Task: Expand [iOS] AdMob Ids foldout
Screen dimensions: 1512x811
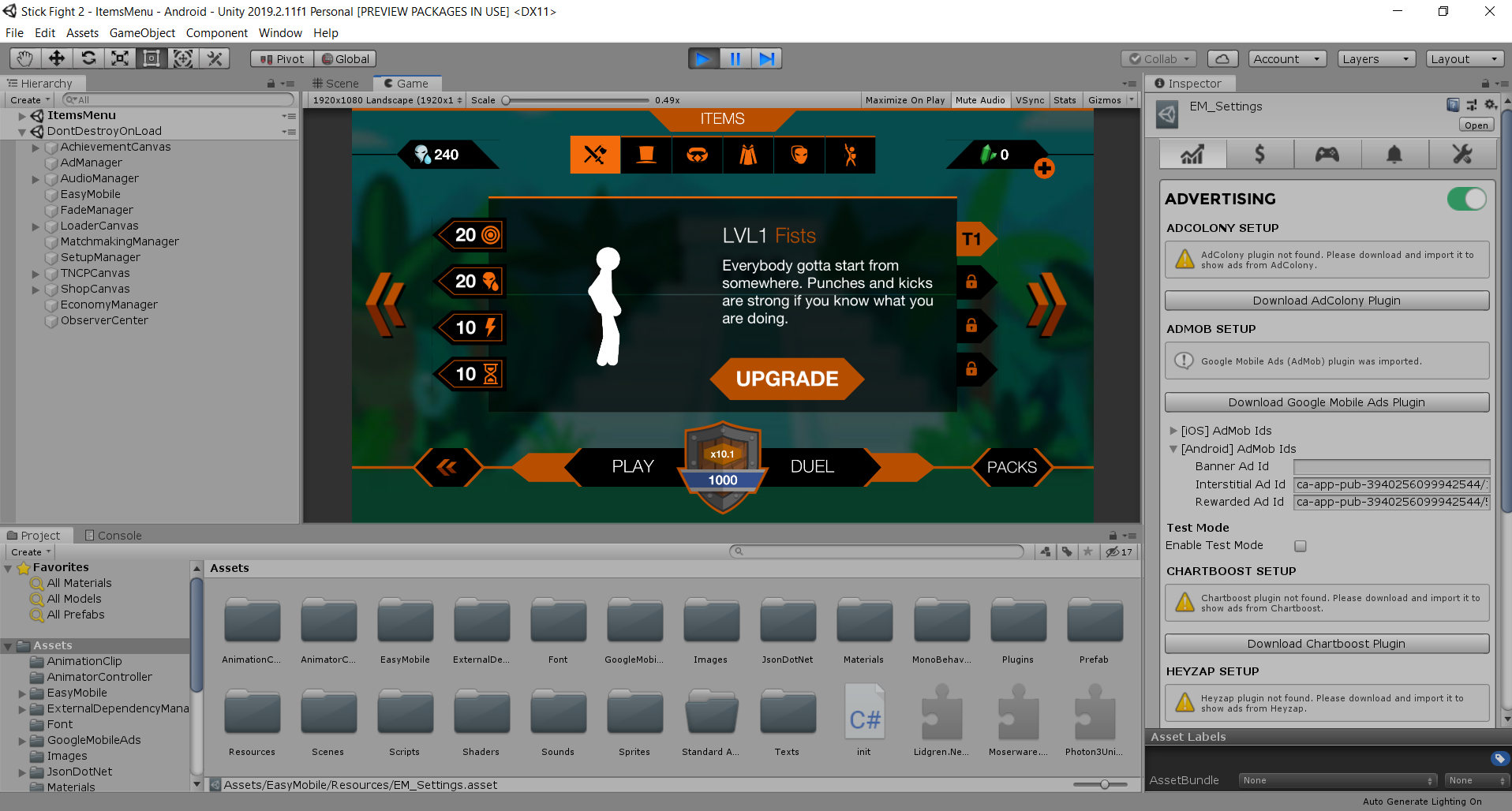Action: 1173,431
